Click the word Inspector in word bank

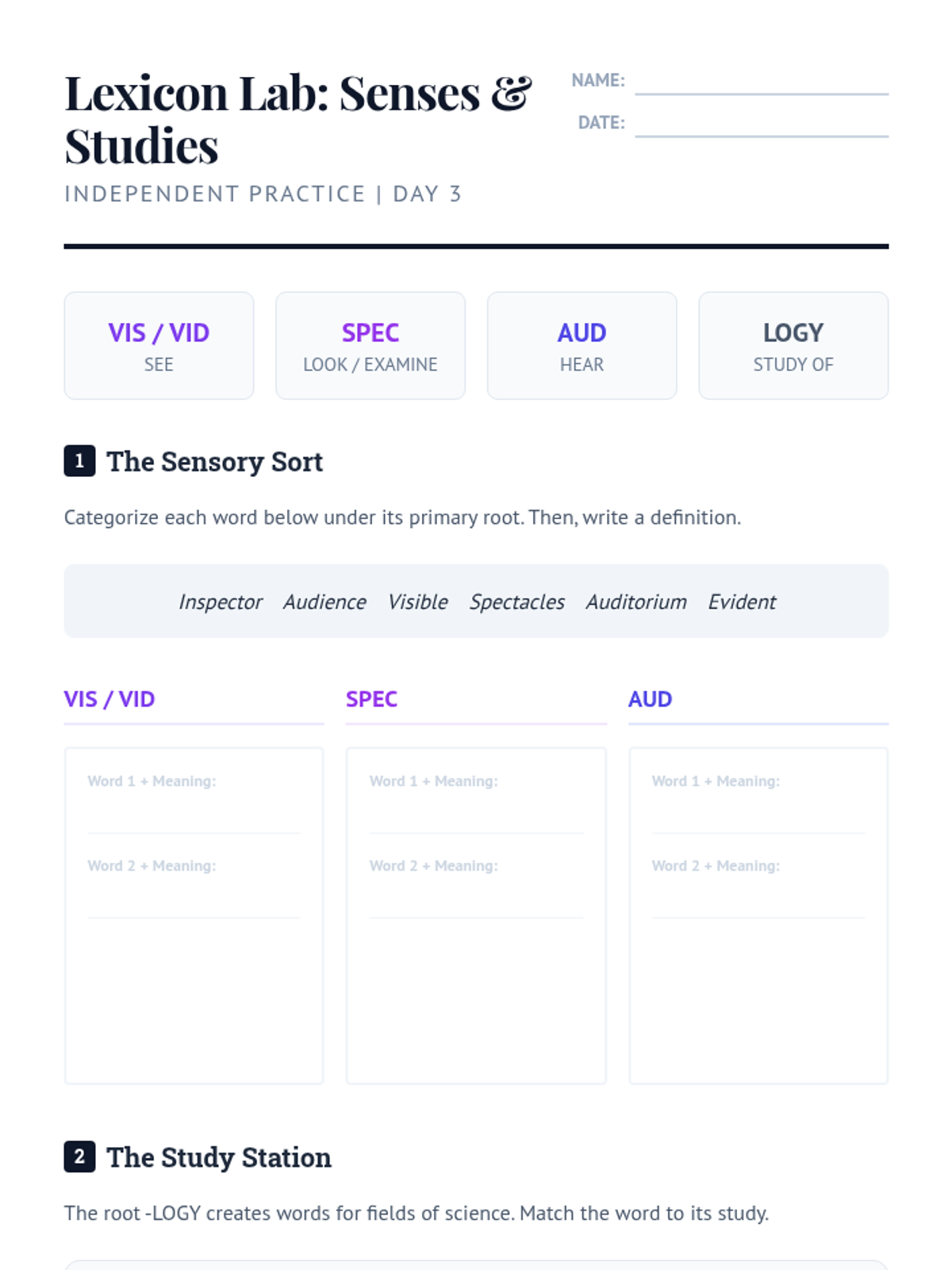220,602
